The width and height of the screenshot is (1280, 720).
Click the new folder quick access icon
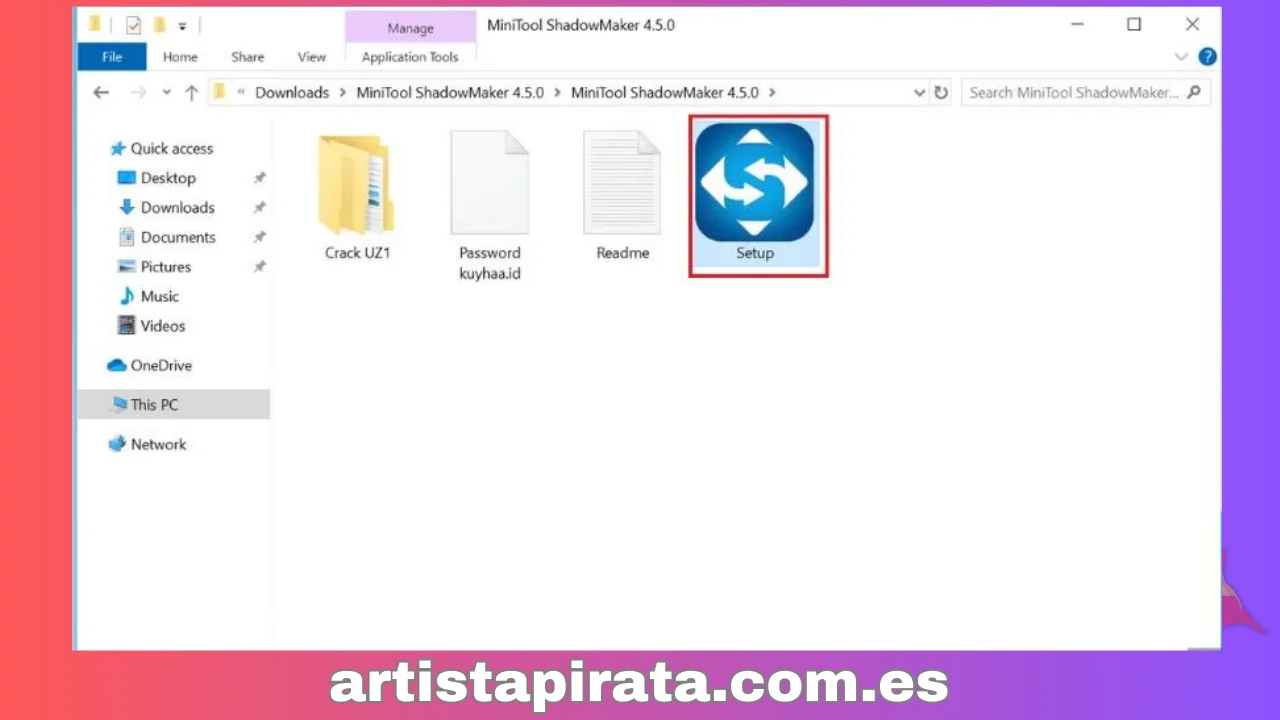(159, 25)
